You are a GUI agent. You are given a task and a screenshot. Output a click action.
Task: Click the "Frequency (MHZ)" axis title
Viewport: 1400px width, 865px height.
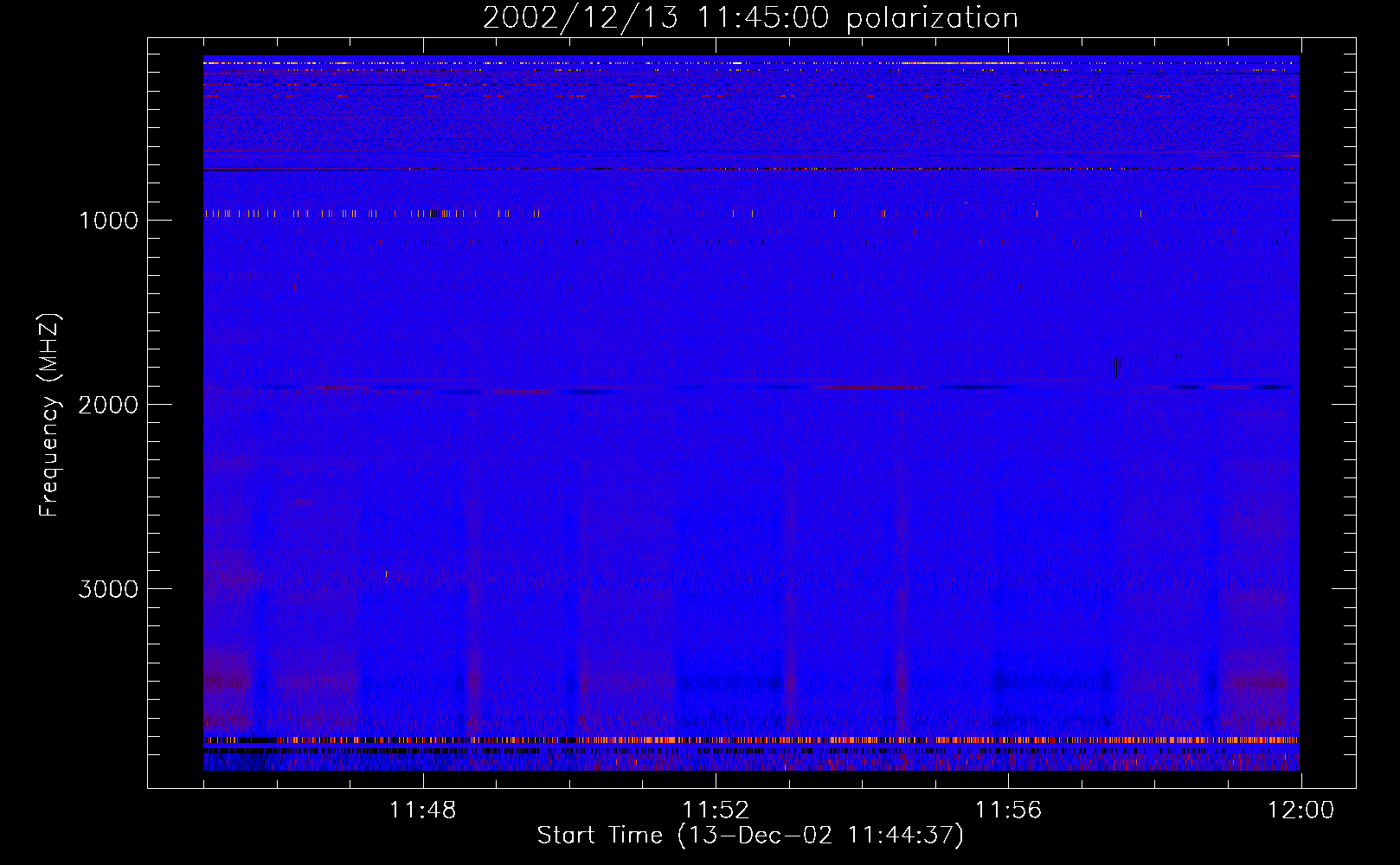[49, 415]
